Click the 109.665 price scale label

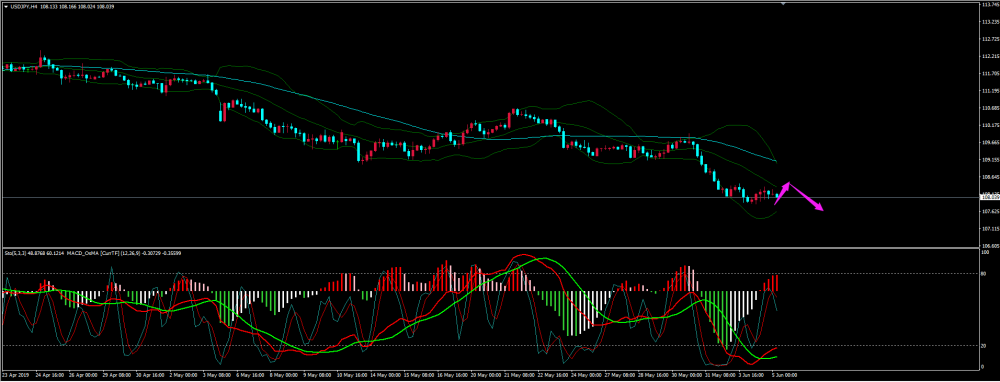click(990, 143)
